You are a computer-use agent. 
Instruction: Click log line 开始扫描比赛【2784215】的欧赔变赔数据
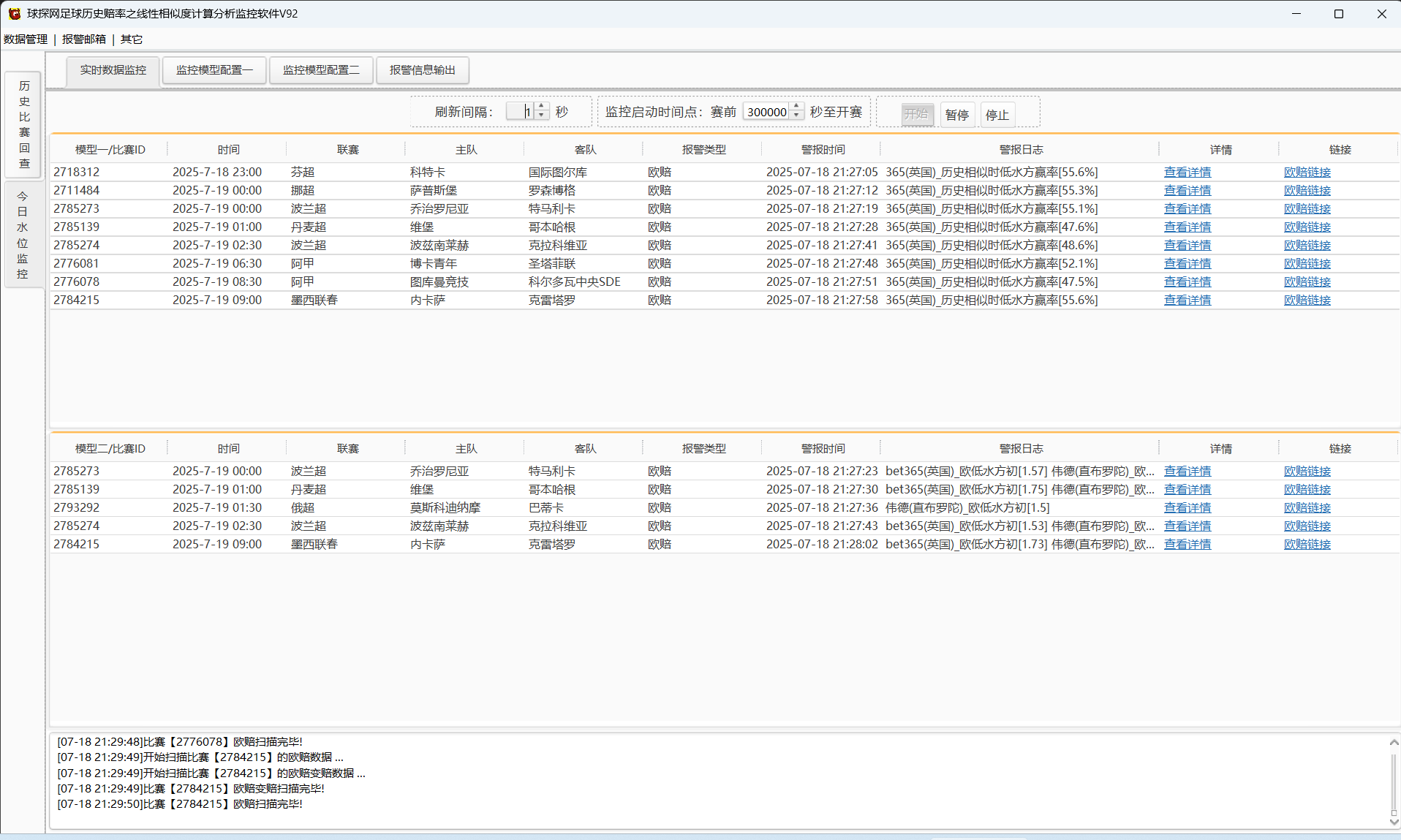click(211, 773)
